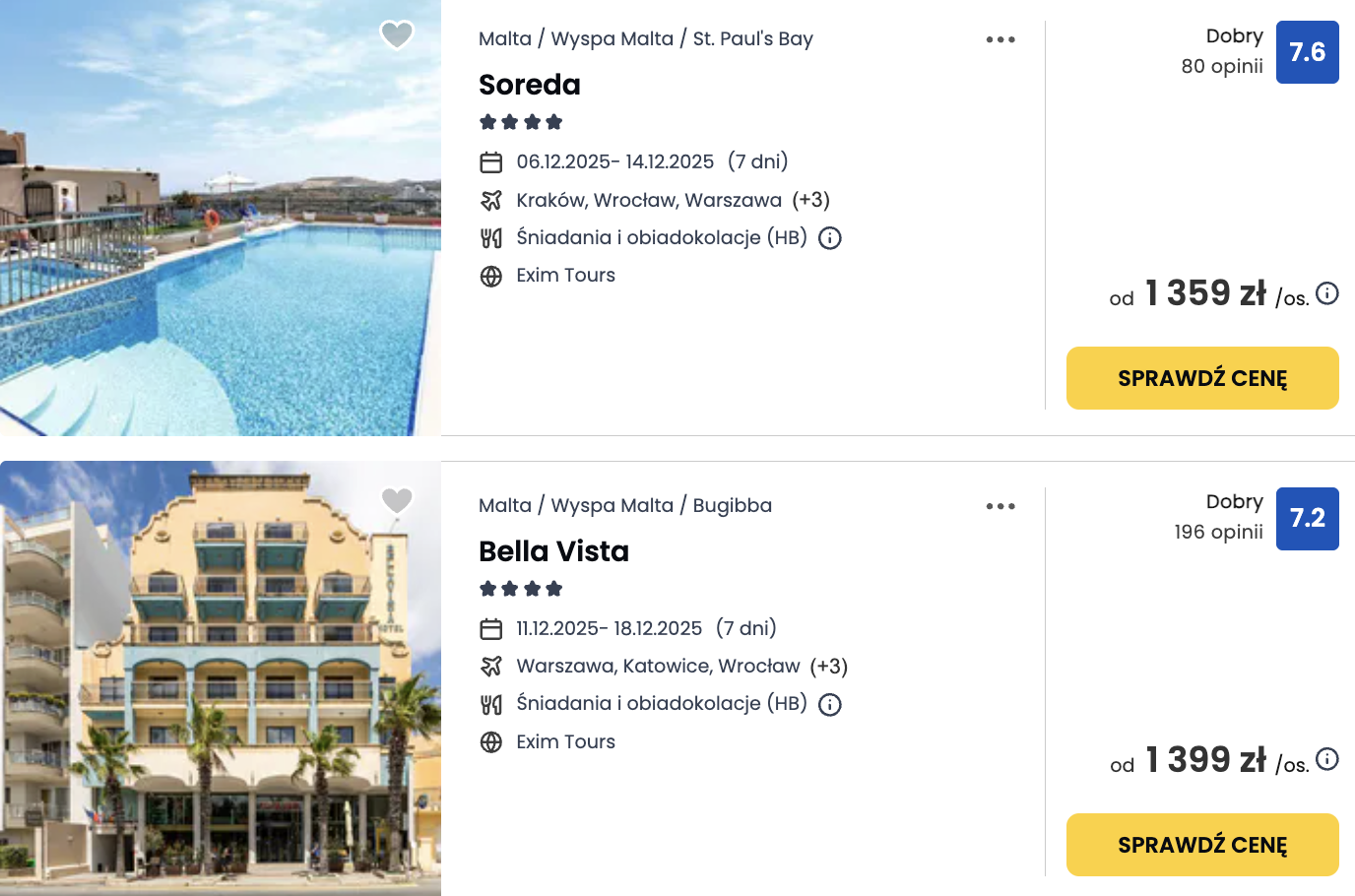Show price info for Soreda 1 359 zł
1355x896 pixels.
point(1327,293)
